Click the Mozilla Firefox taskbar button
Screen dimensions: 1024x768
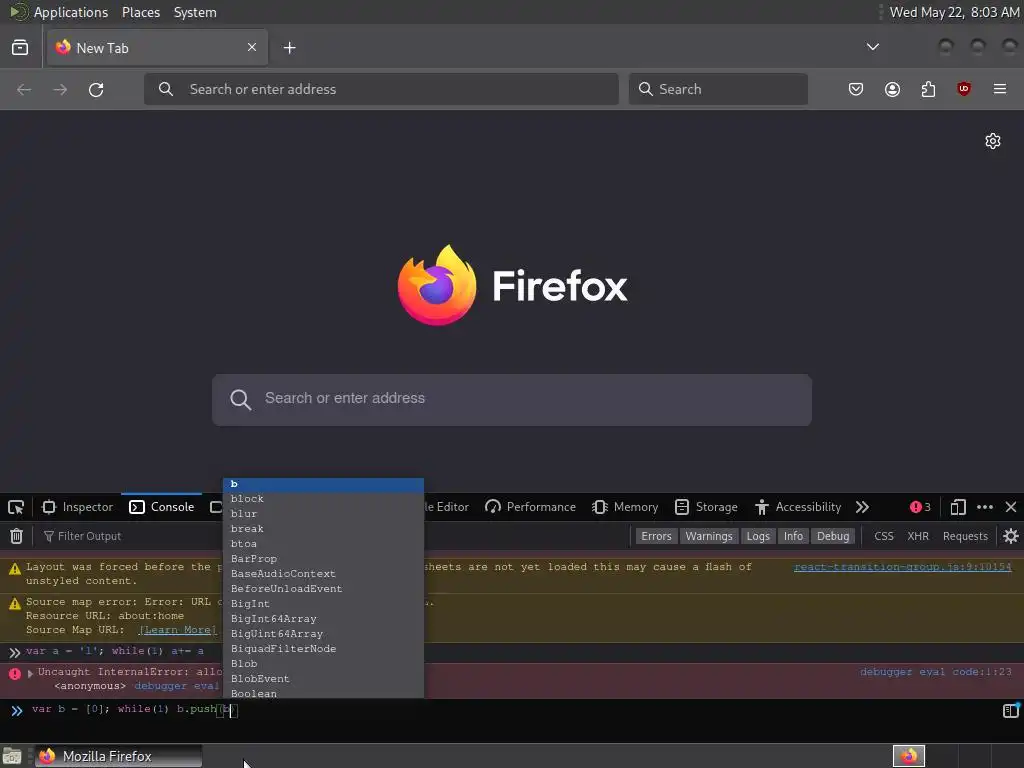point(118,756)
